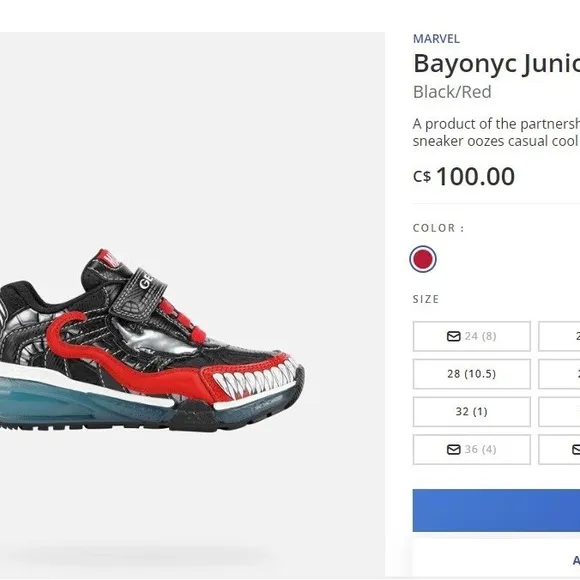The width and height of the screenshot is (580, 580).
Task: Select the cut-off size box right of 32 (1)
Action: pyautogui.click(x=559, y=412)
